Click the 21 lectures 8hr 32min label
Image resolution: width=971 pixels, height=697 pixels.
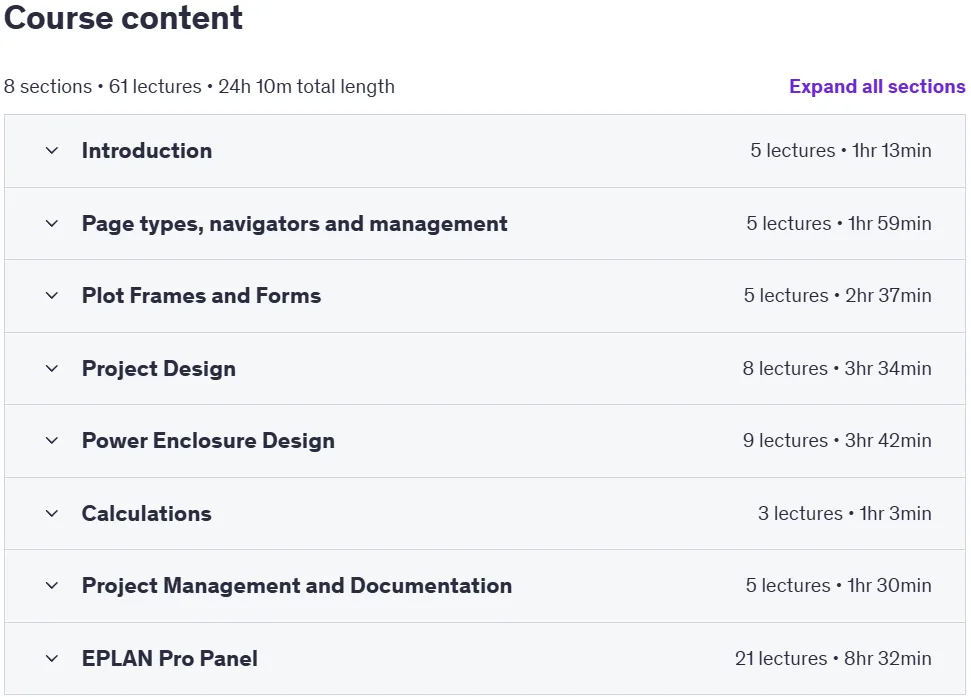[833, 659]
